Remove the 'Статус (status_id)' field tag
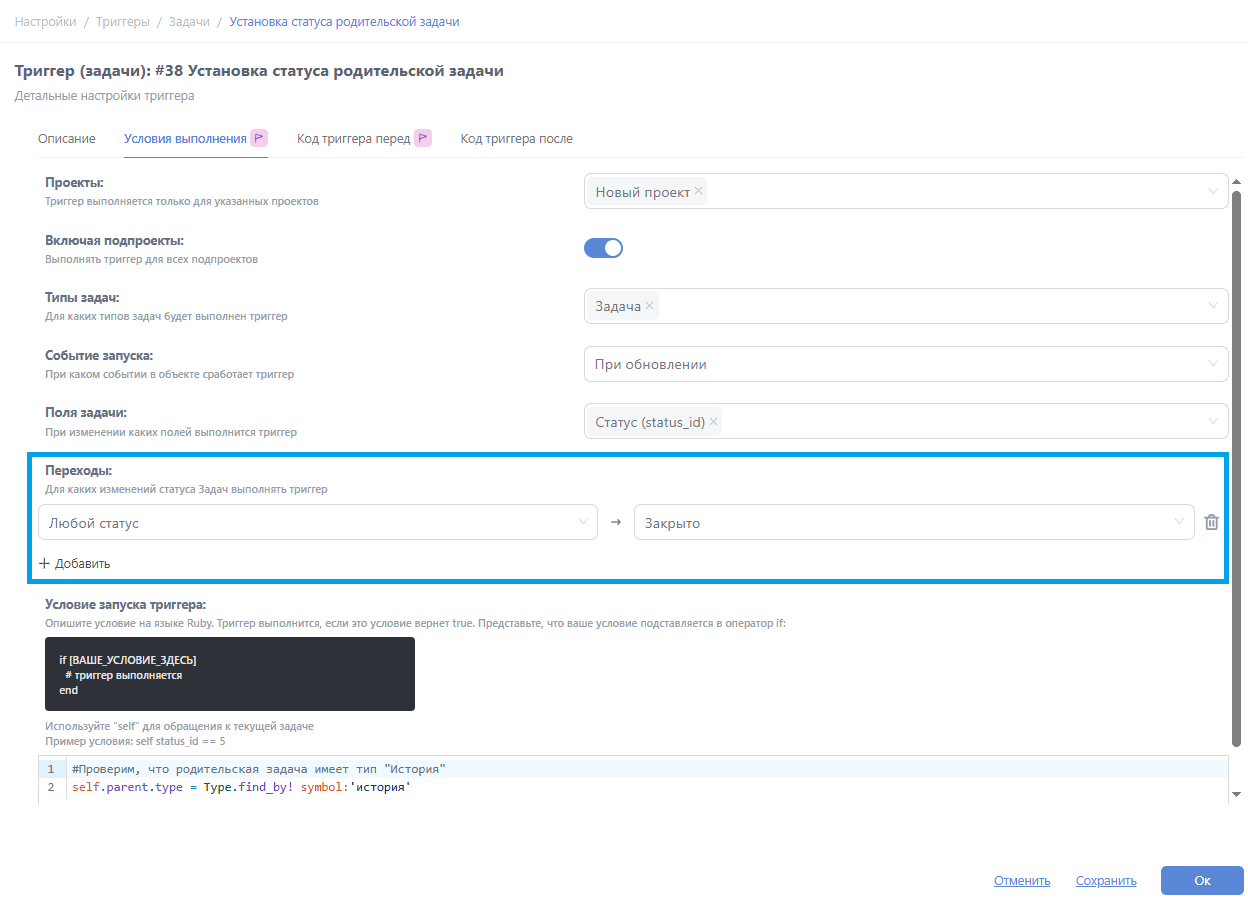1248x900 pixels. (x=713, y=422)
